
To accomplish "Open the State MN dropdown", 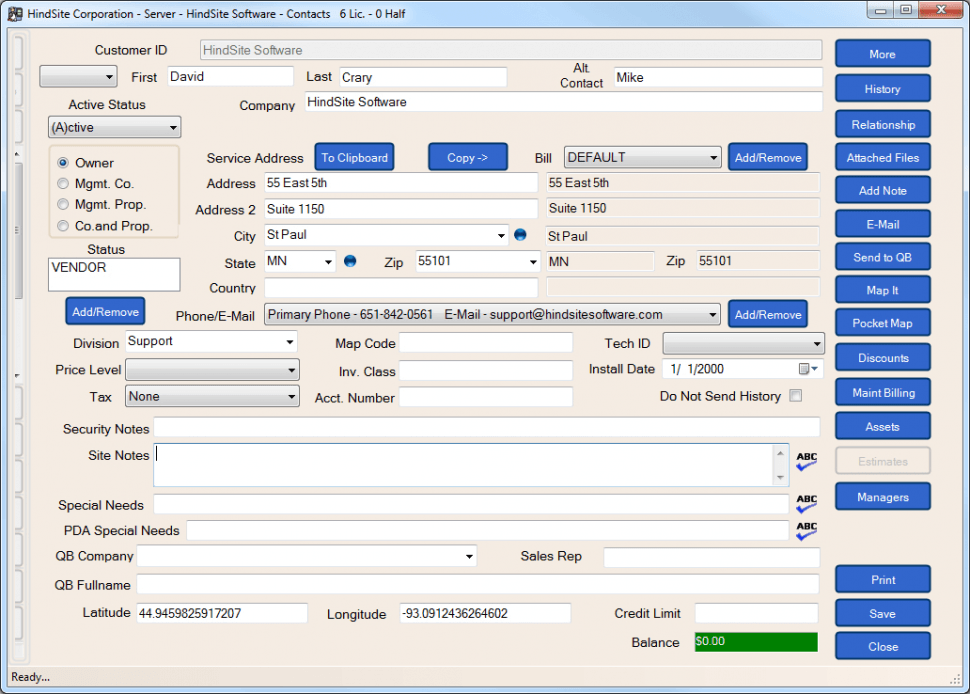I will click(x=328, y=262).
